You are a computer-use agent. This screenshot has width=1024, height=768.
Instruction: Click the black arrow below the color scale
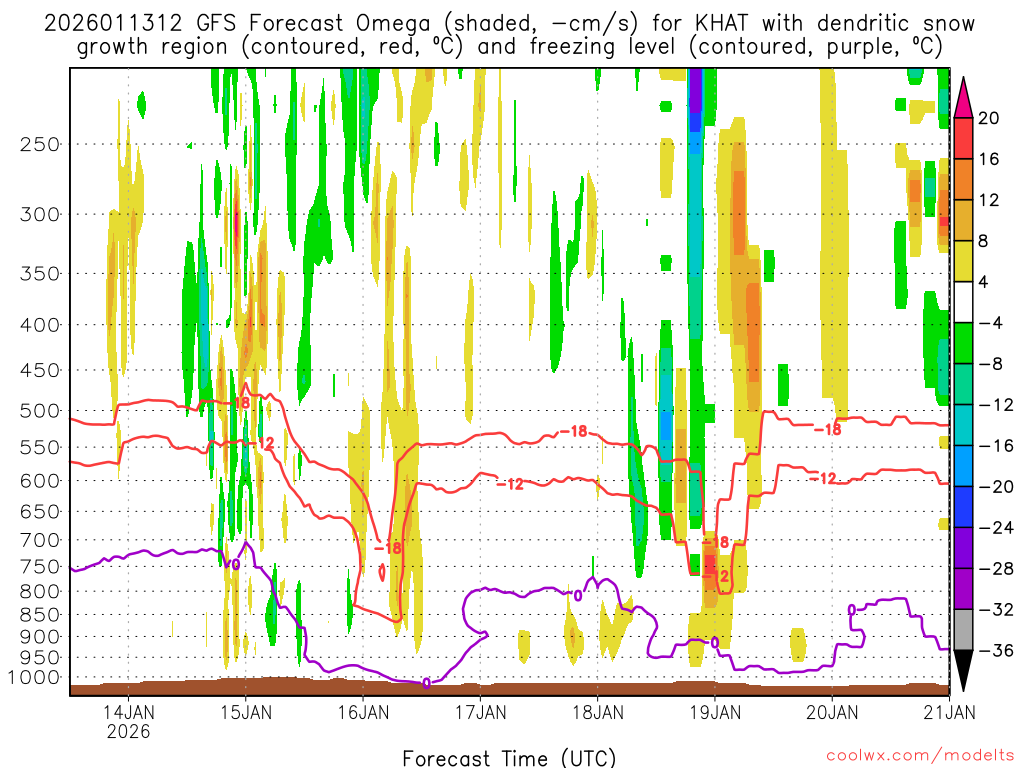pyautogui.click(x=963, y=671)
